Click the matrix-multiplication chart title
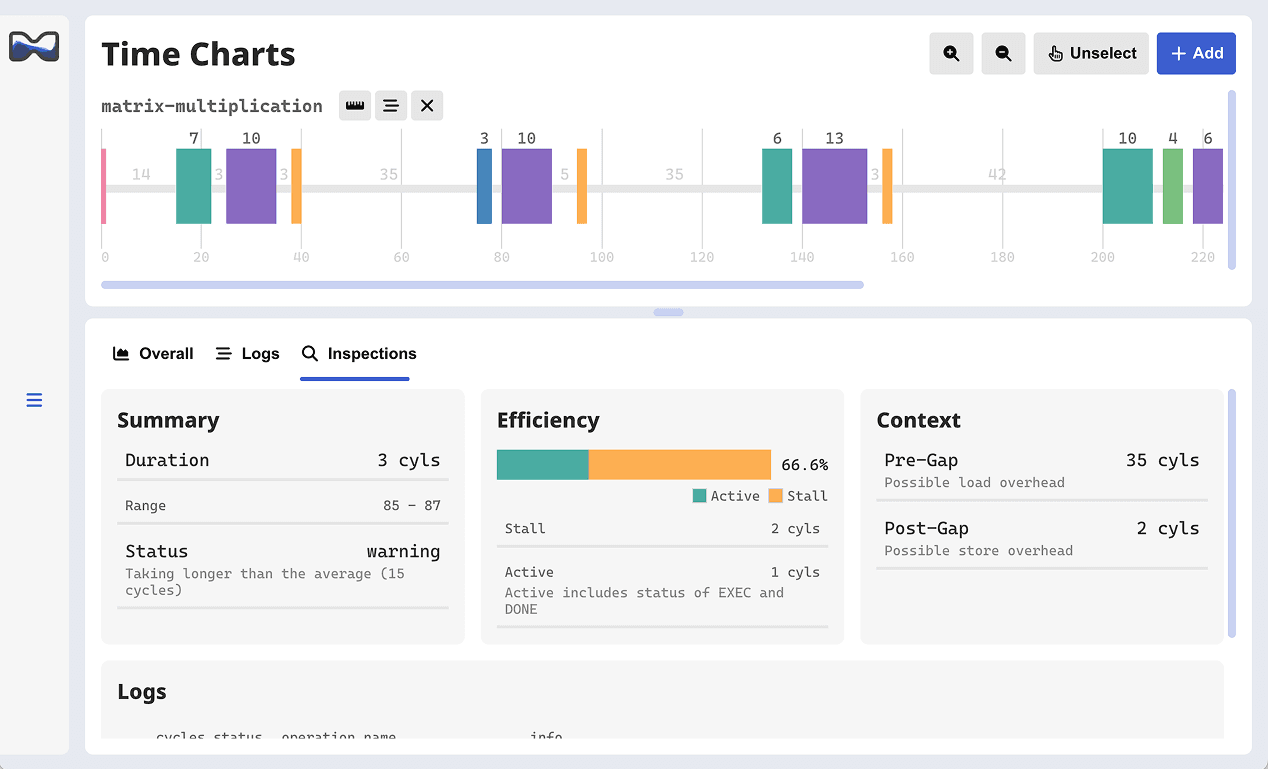1268x769 pixels. click(210, 105)
